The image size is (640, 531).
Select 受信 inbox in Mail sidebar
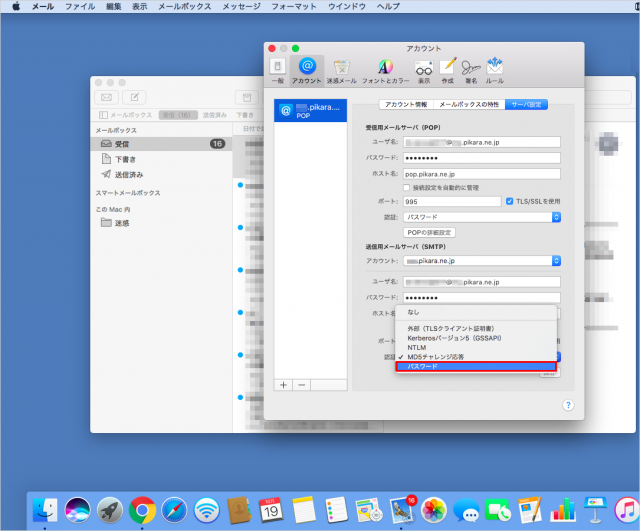tap(161, 144)
